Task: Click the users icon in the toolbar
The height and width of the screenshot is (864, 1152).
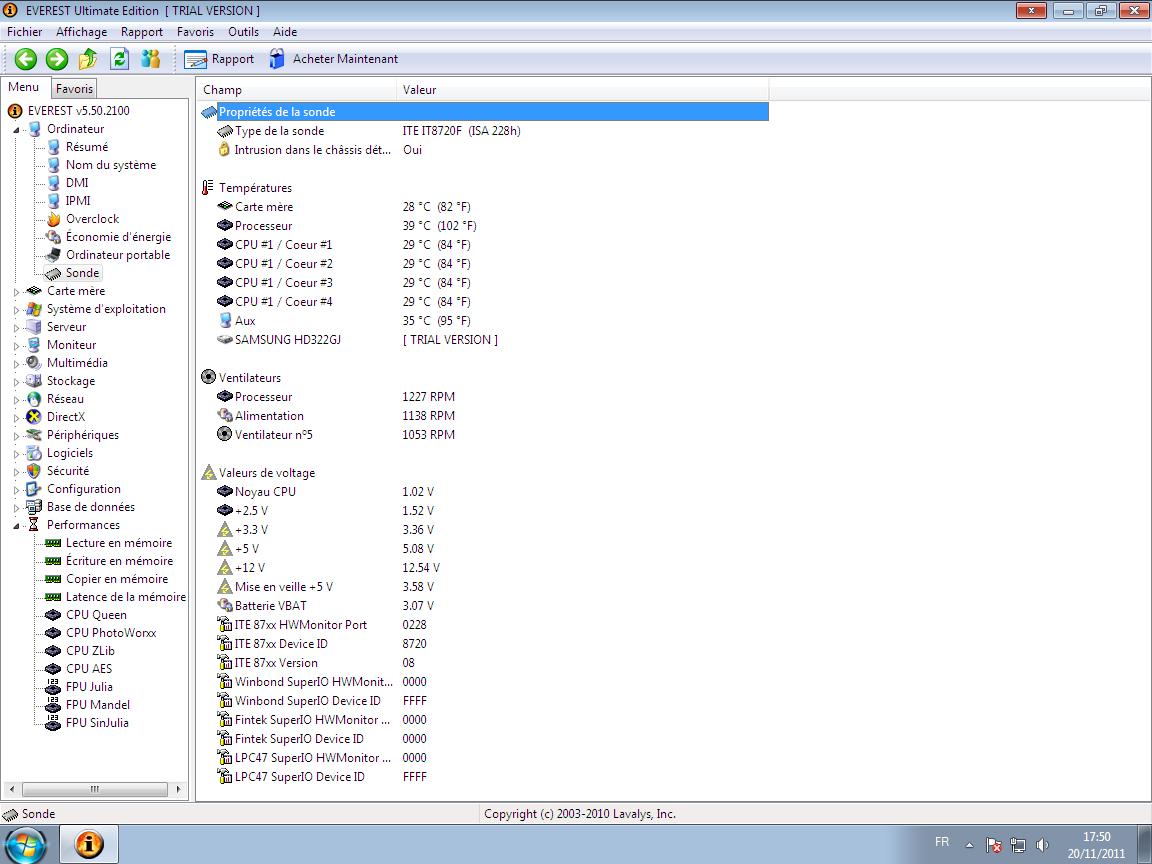Action: [x=151, y=59]
